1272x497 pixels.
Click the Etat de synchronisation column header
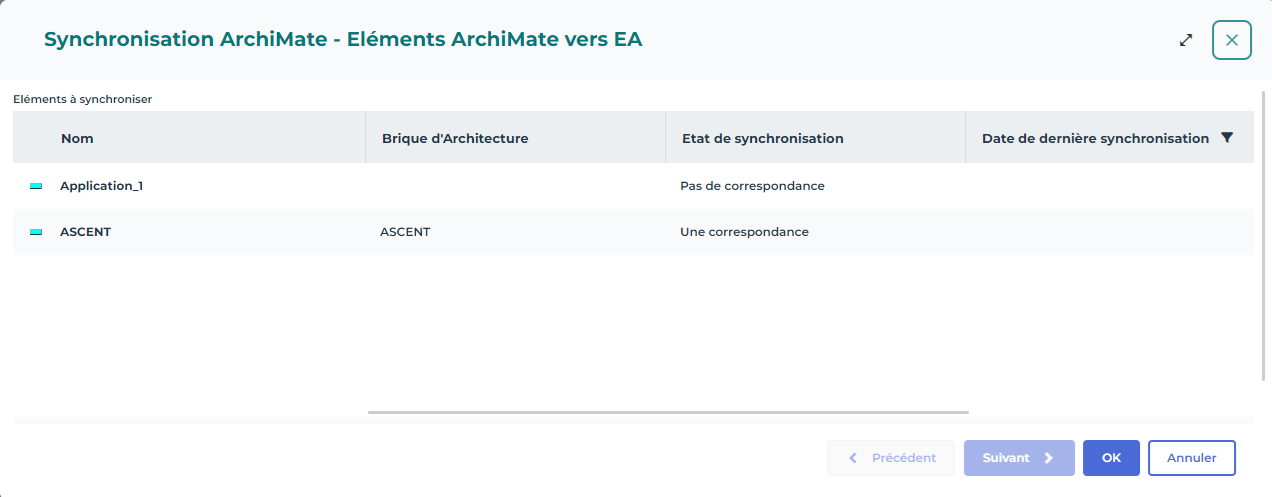[762, 138]
